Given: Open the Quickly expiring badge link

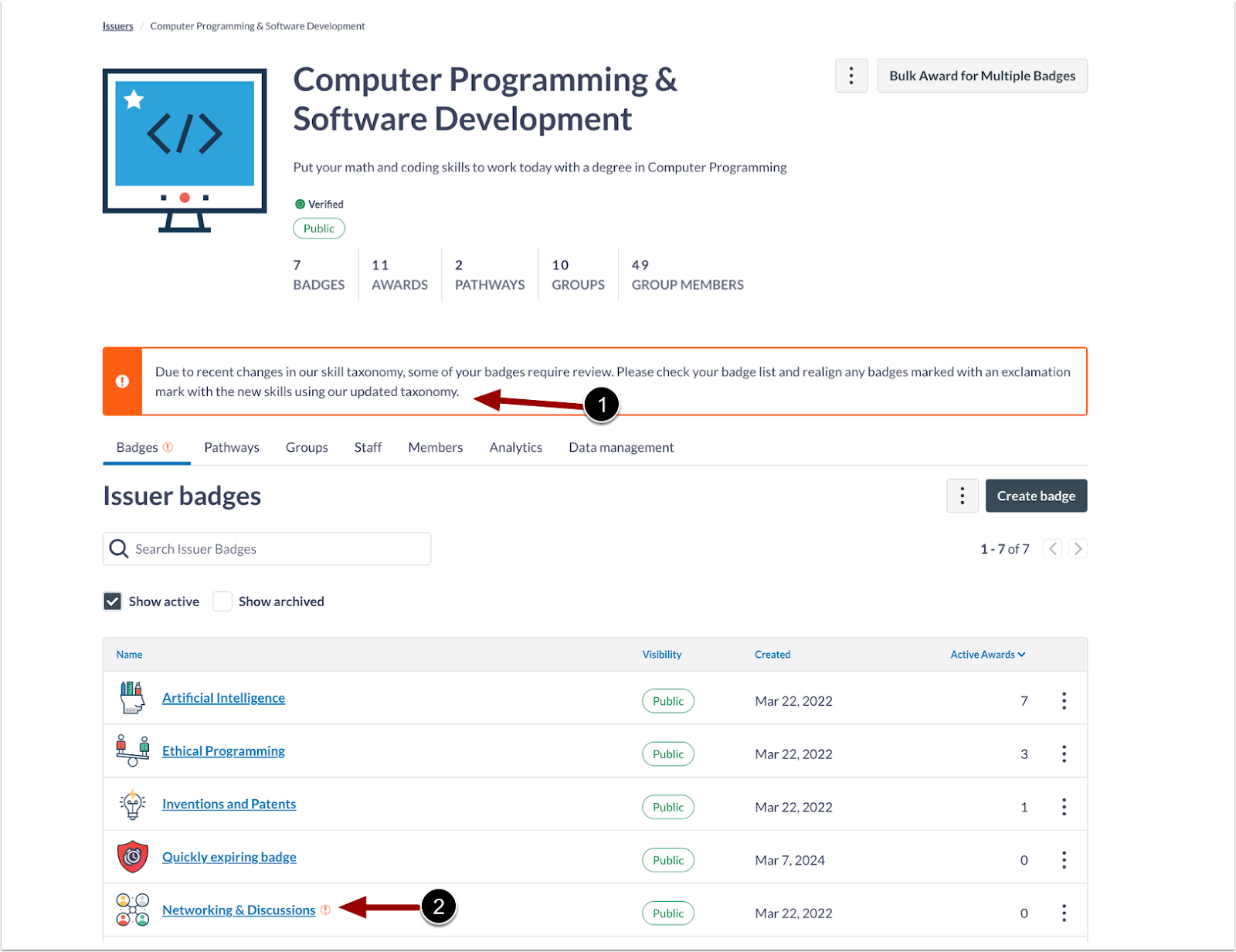Looking at the screenshot, I should (229, 857).
